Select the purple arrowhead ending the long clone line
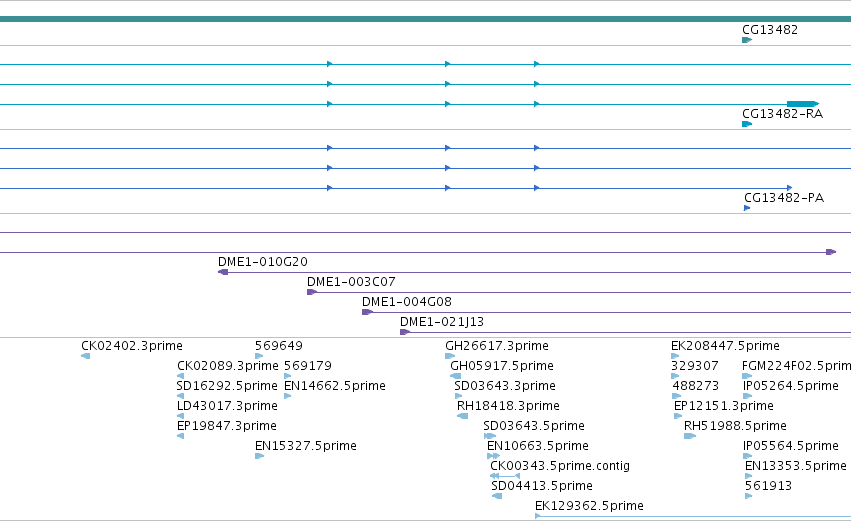 tap(831, 252)
